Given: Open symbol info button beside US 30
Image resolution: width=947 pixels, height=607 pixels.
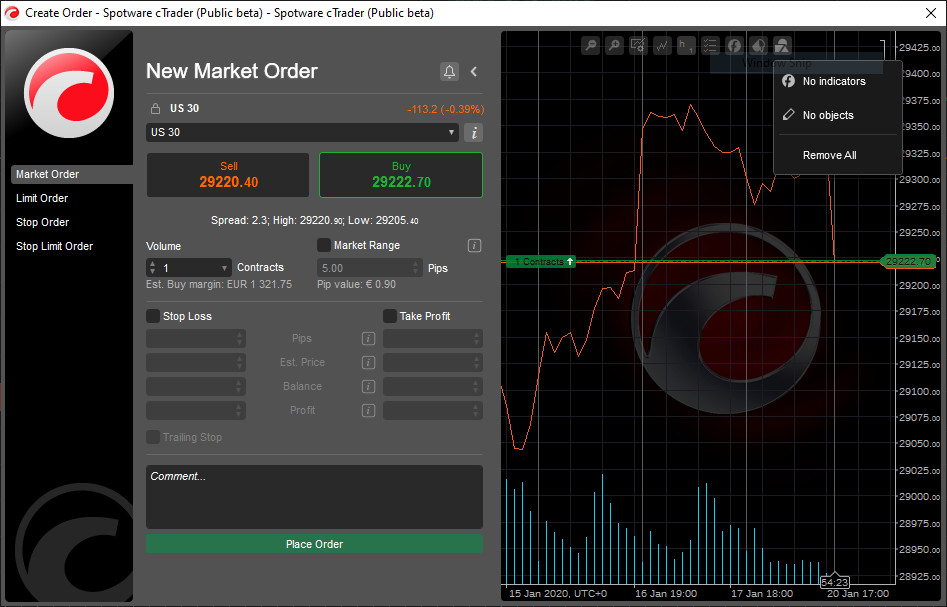Looking at the screenshot, I should [x=474, y=133].
